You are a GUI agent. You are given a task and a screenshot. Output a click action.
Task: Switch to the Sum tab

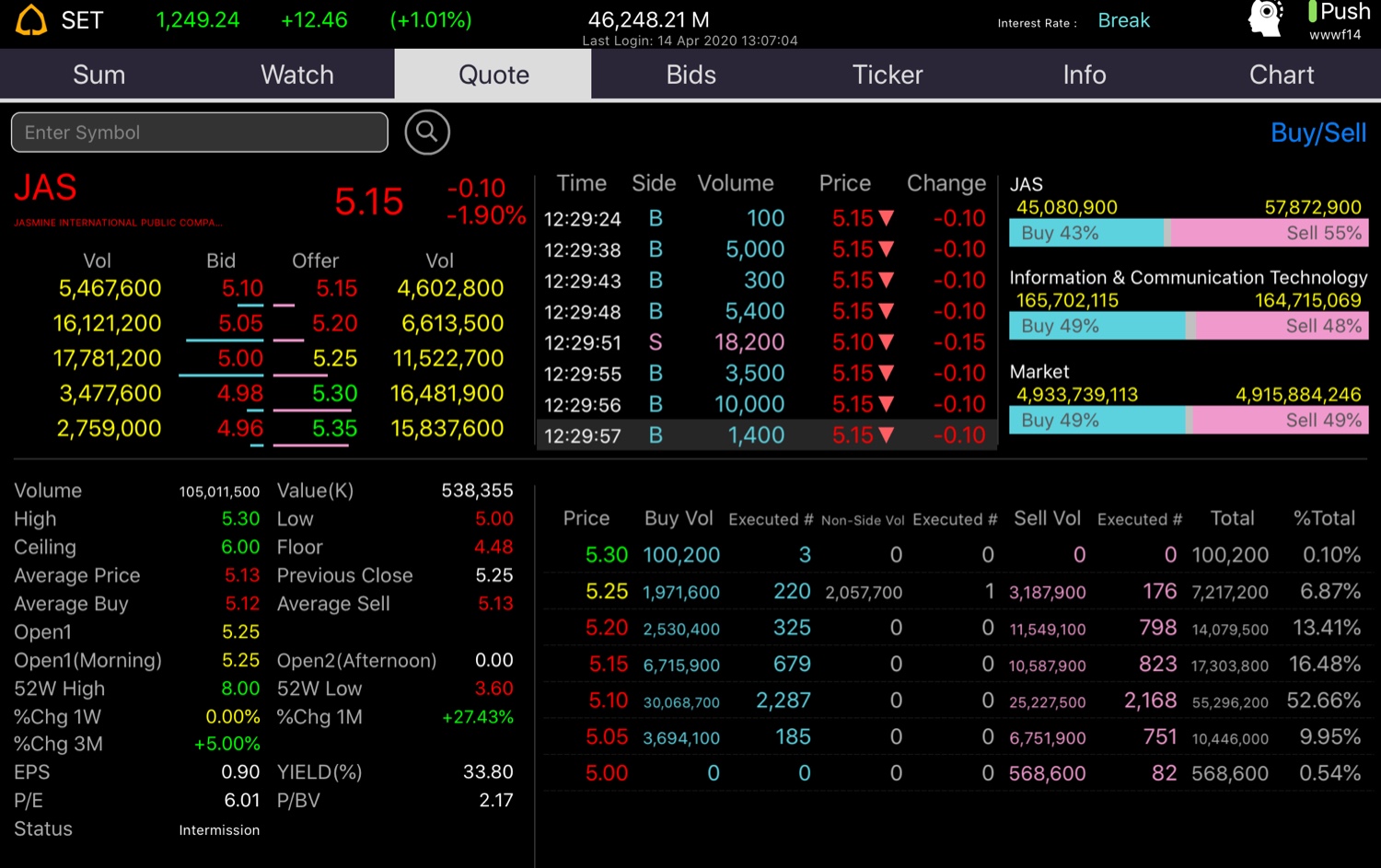(99, 75)
